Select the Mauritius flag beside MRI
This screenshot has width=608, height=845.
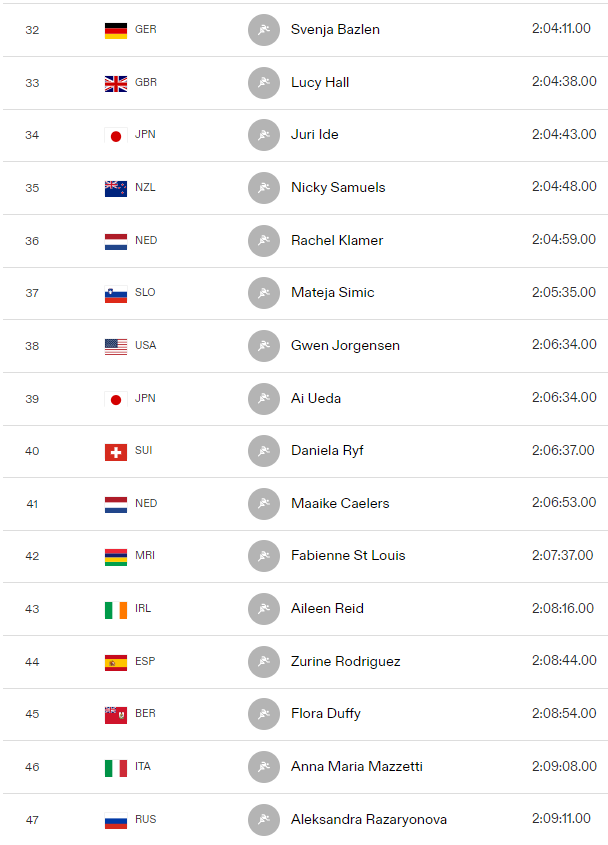click(116, 557)
